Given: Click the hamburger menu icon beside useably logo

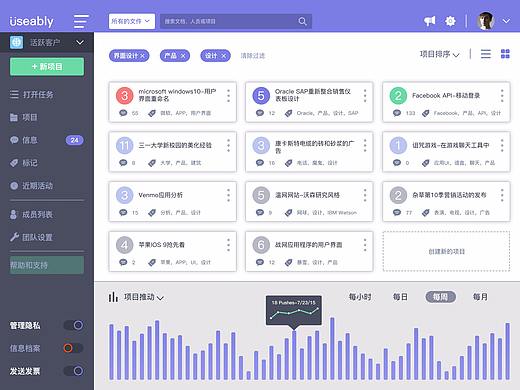Looking at the screenshot, I should (81, 21).
